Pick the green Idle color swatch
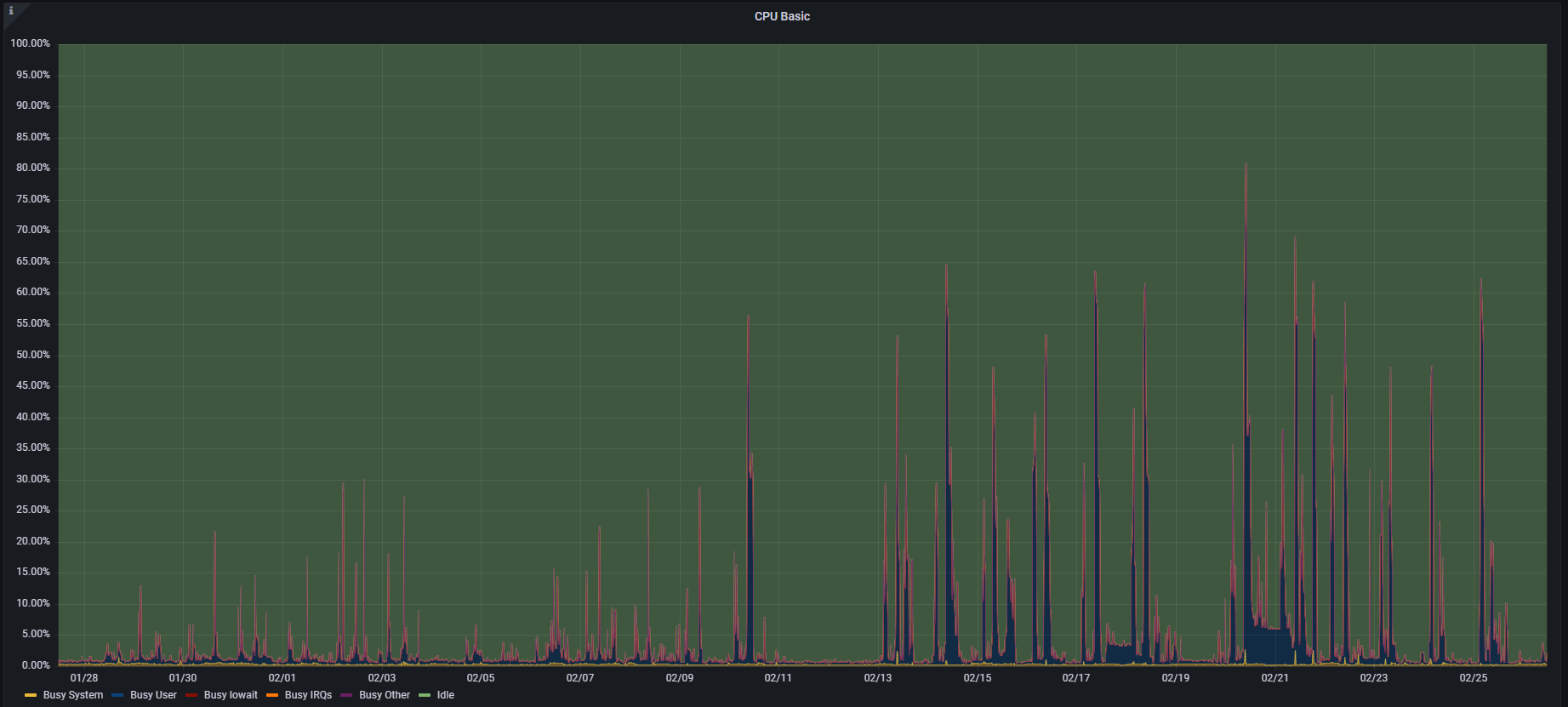This screenshot has width=1568, height=707. point(425,695)
